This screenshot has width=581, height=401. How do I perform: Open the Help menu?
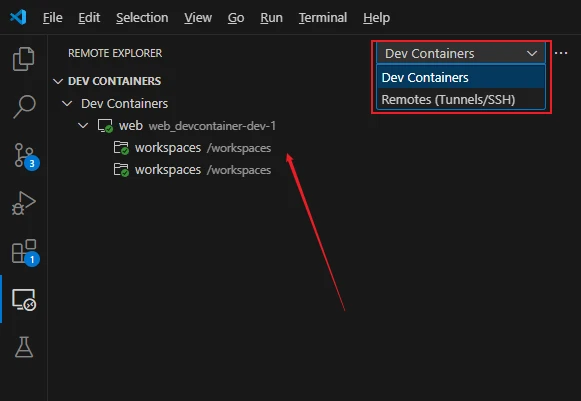pyautogui.click(x=376, y=17)
